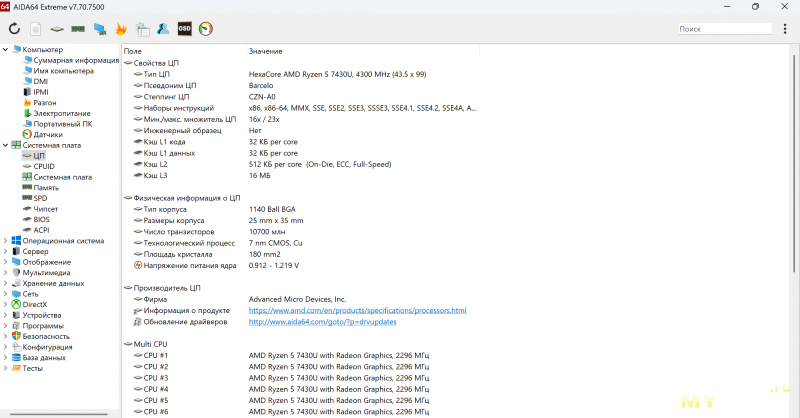Collapse the Компьютер tree node

click(x=6, y=50)
